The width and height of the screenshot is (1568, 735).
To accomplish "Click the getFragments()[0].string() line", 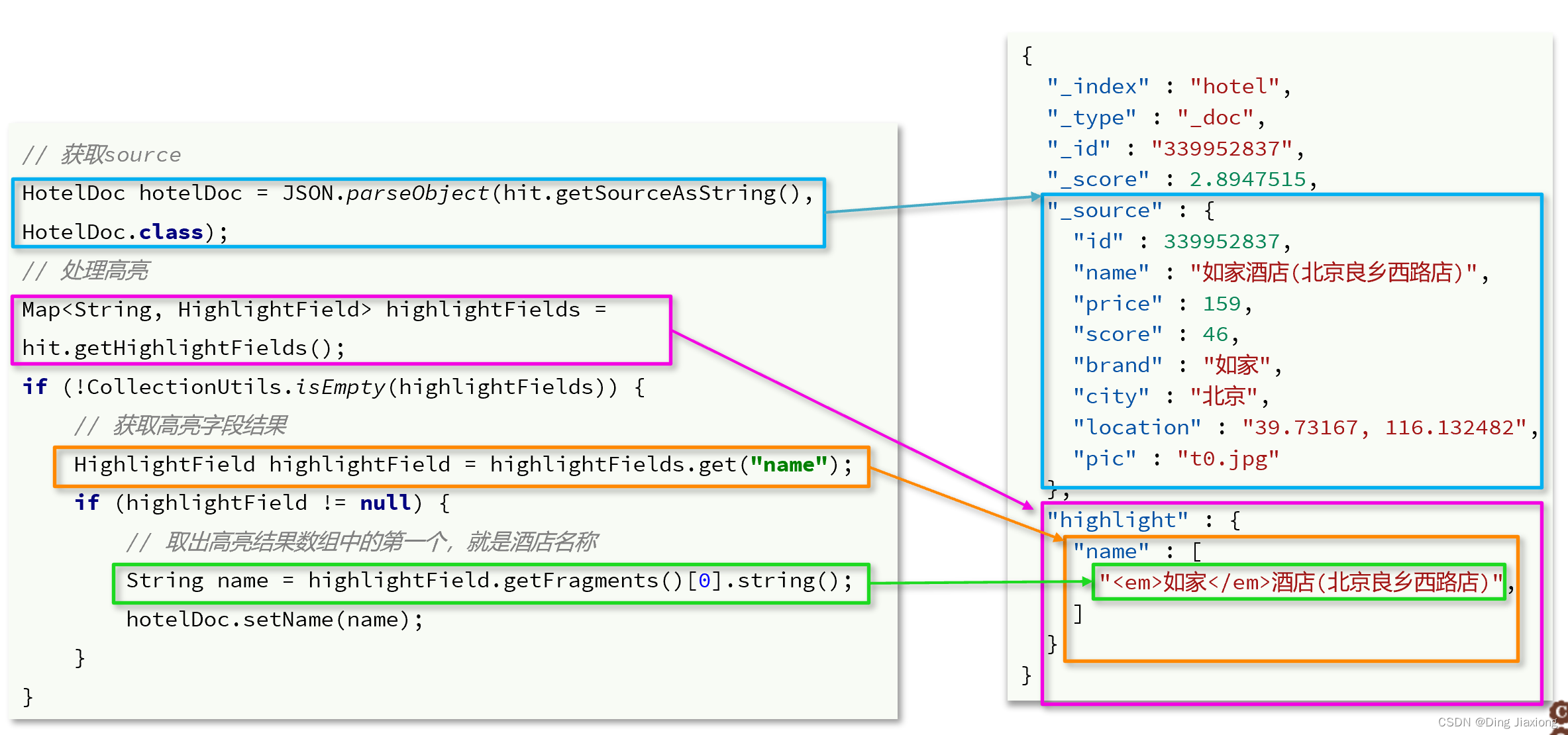I will (x=489, y=581).
